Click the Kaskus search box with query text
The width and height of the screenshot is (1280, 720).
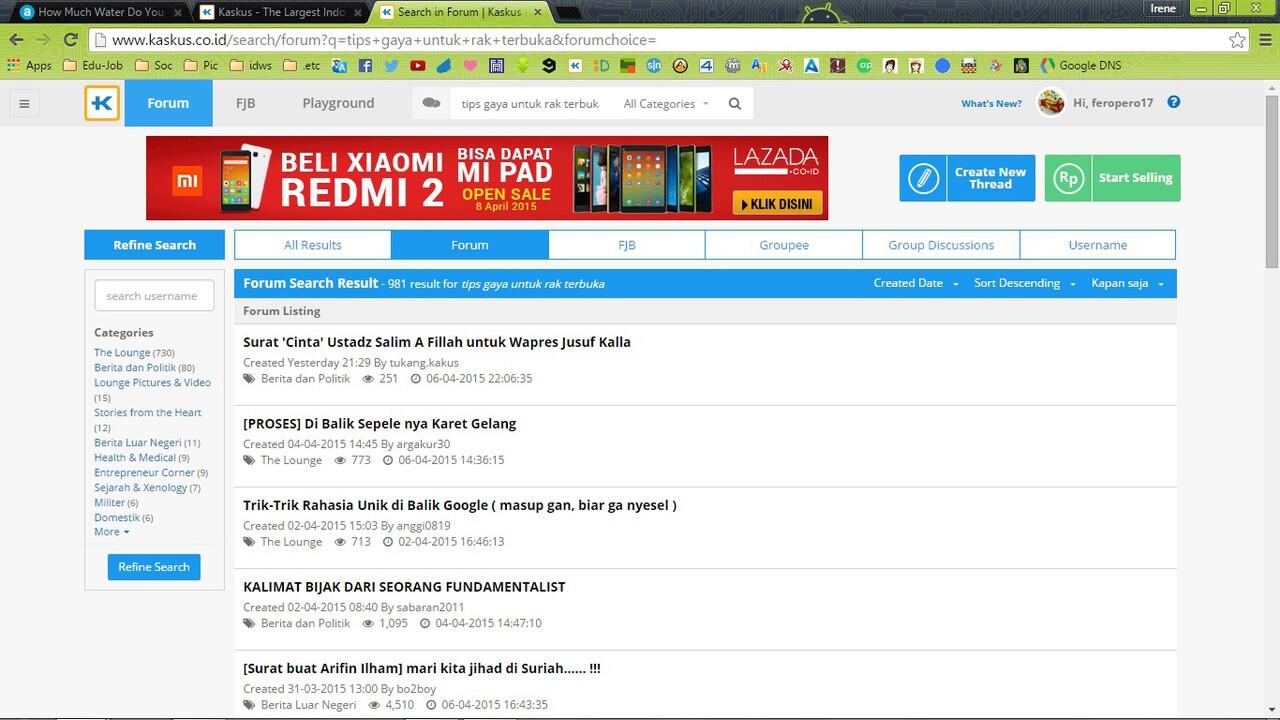tap(530, 104)
